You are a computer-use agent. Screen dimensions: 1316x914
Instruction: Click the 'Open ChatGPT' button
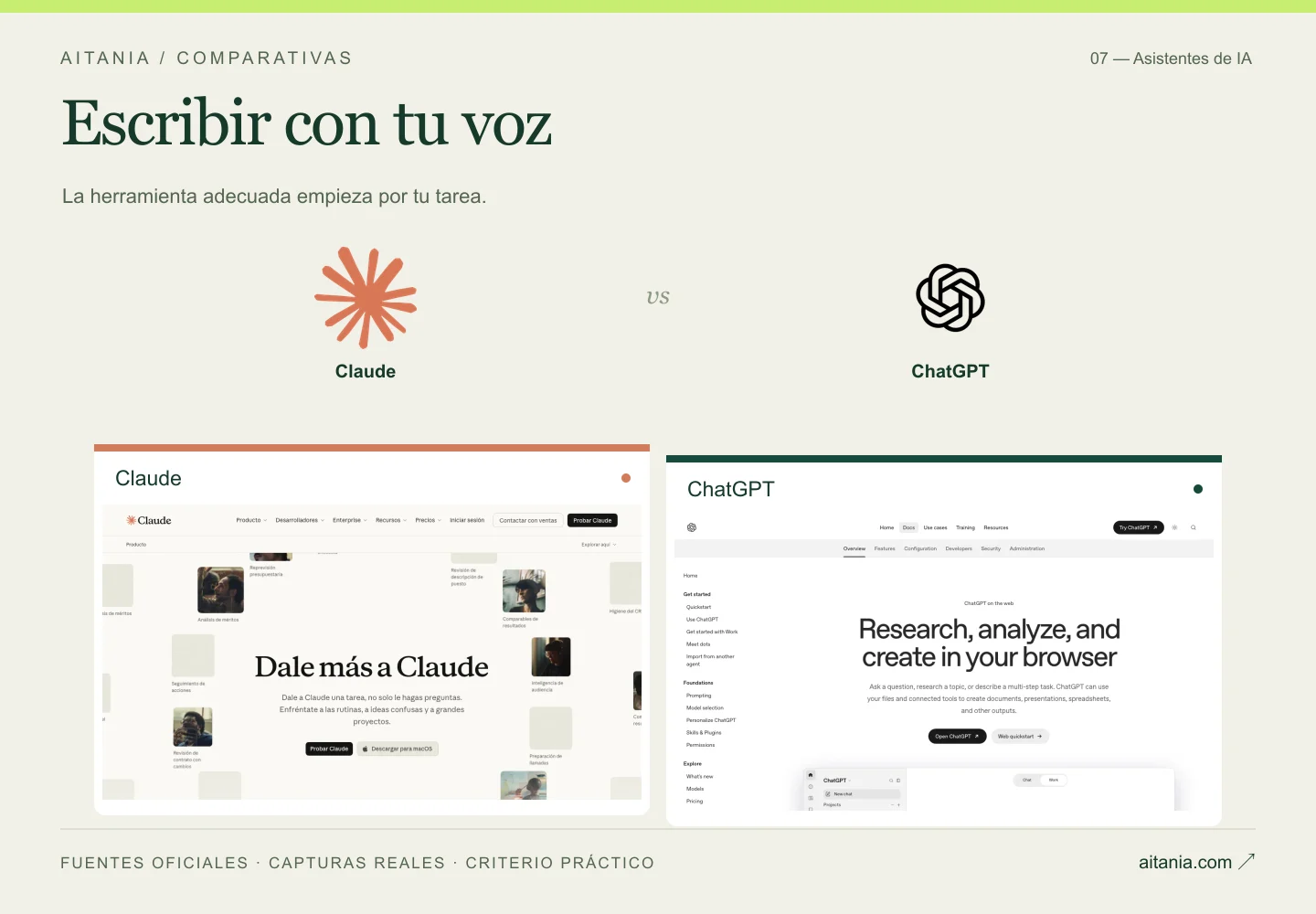coord(957,736)
